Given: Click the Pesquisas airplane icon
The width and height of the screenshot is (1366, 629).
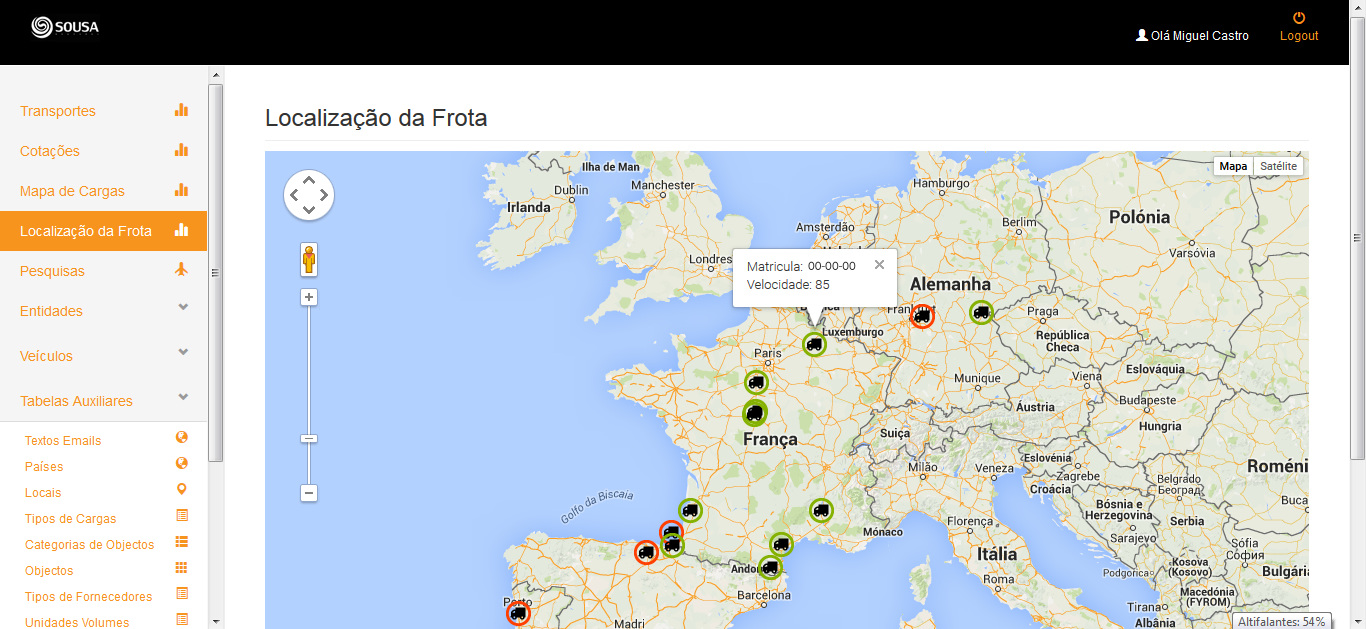Looking at the screenshot, I should click(181, 270).
